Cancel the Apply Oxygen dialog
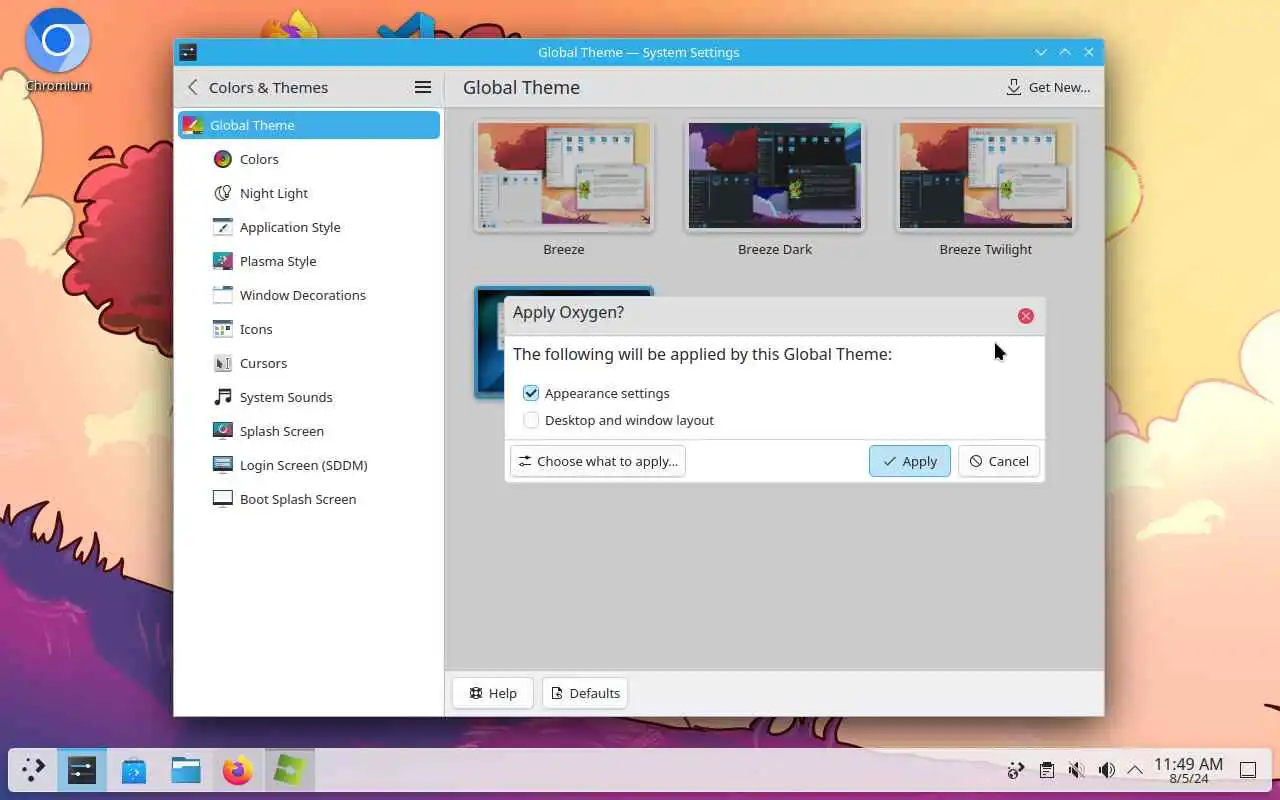 (x=999, y=461)
